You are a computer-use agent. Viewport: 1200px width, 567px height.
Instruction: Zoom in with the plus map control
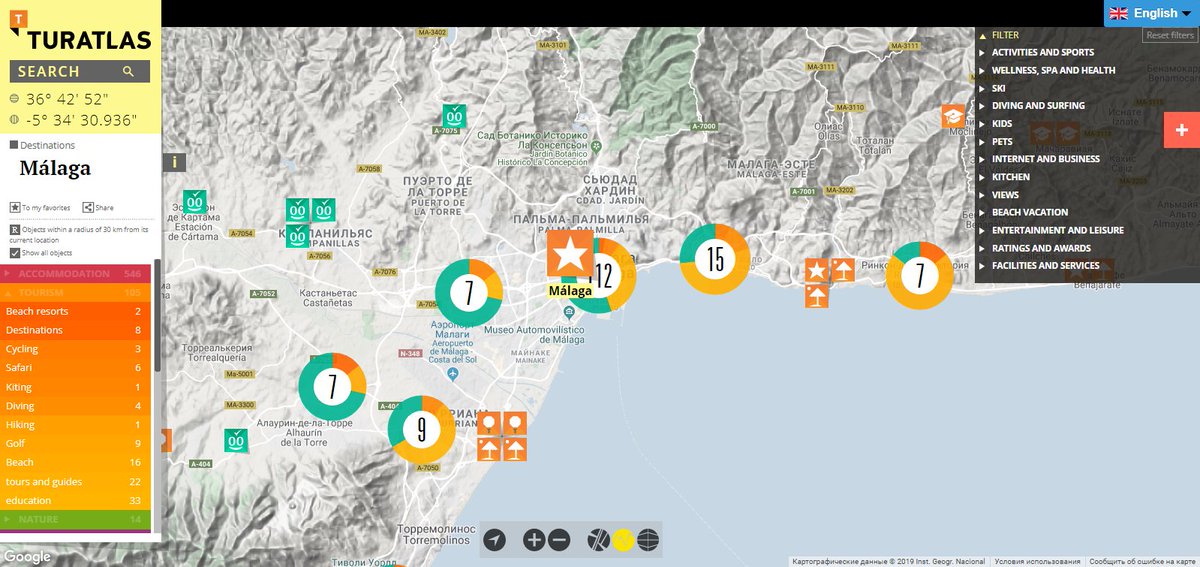[534, 540]
